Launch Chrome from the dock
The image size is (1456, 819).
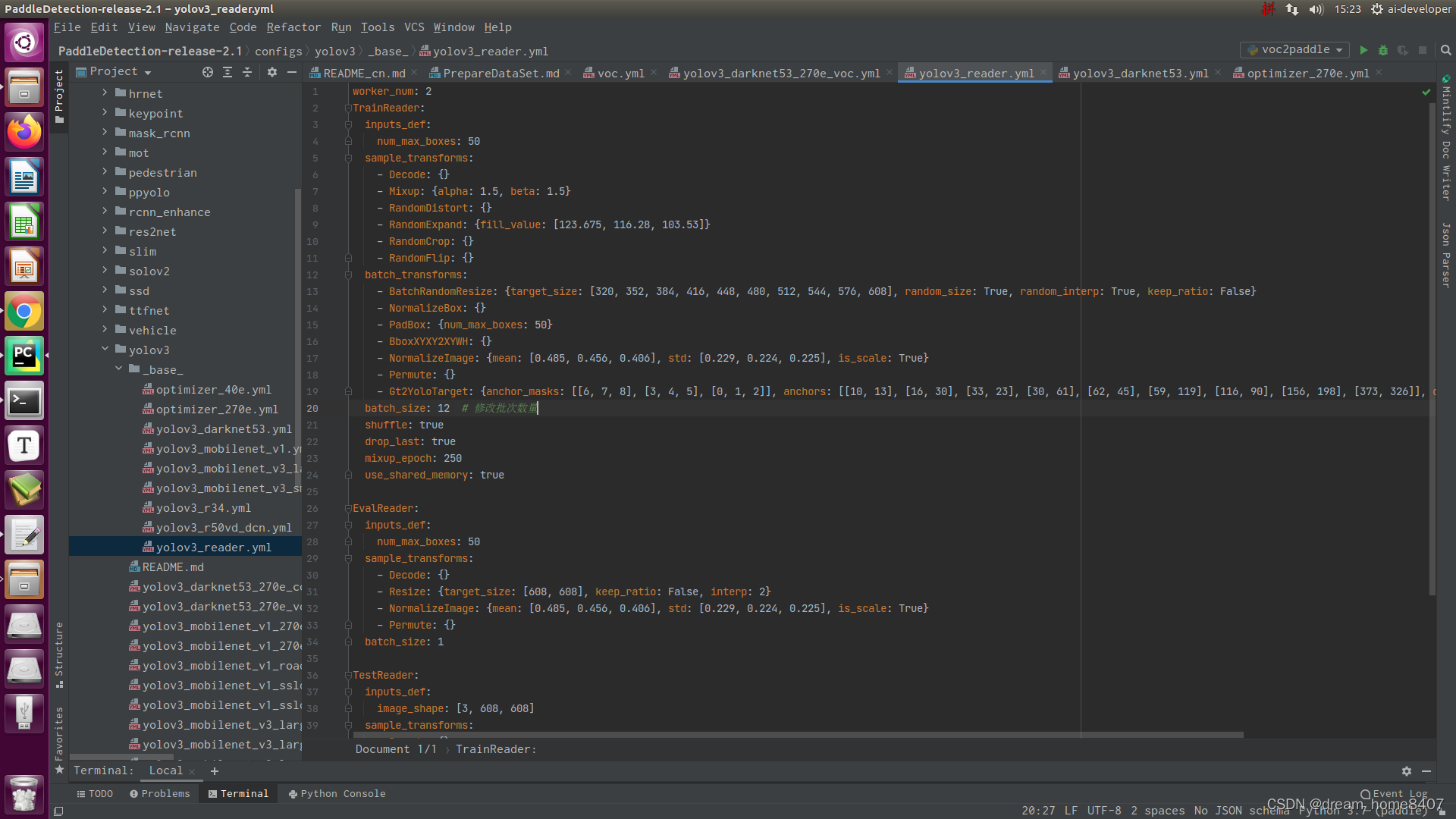(24, 311)
